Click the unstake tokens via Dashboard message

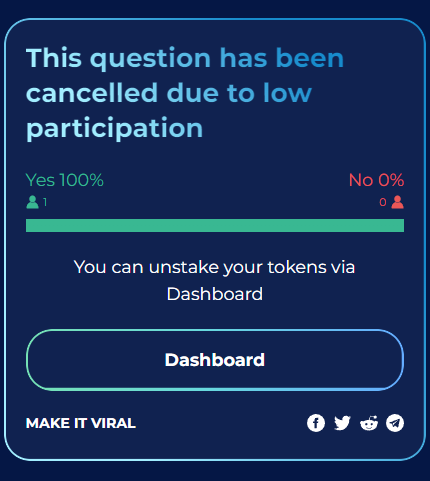click(215, 280)
